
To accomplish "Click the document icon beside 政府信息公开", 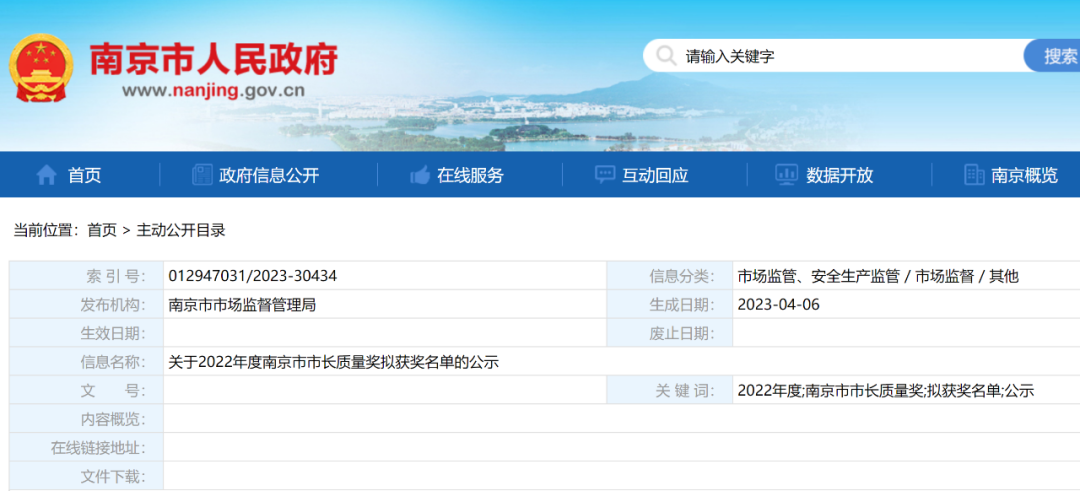I will click(x=202, y=175).
